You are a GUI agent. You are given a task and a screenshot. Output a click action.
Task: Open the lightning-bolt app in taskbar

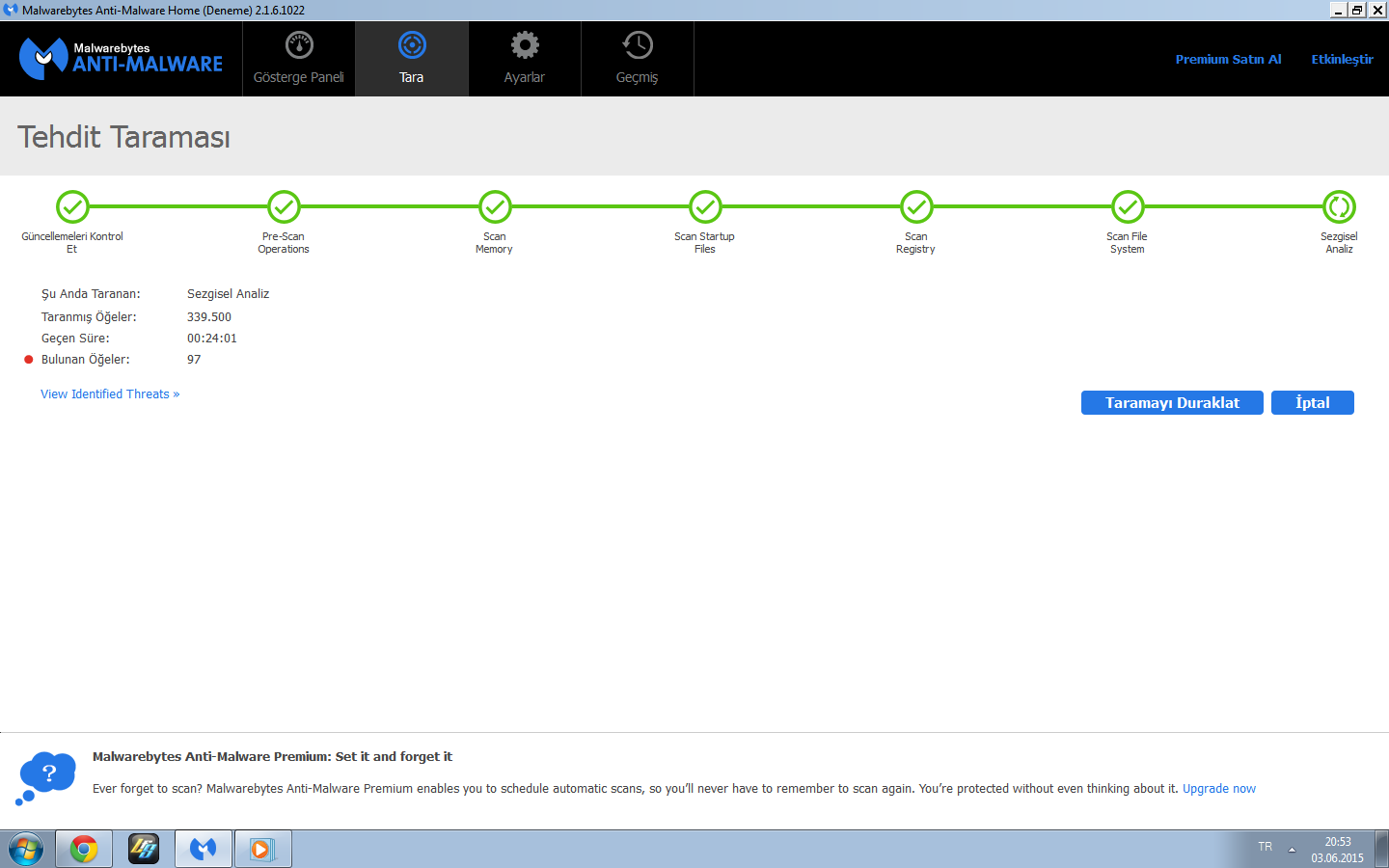tap(144, 849)
